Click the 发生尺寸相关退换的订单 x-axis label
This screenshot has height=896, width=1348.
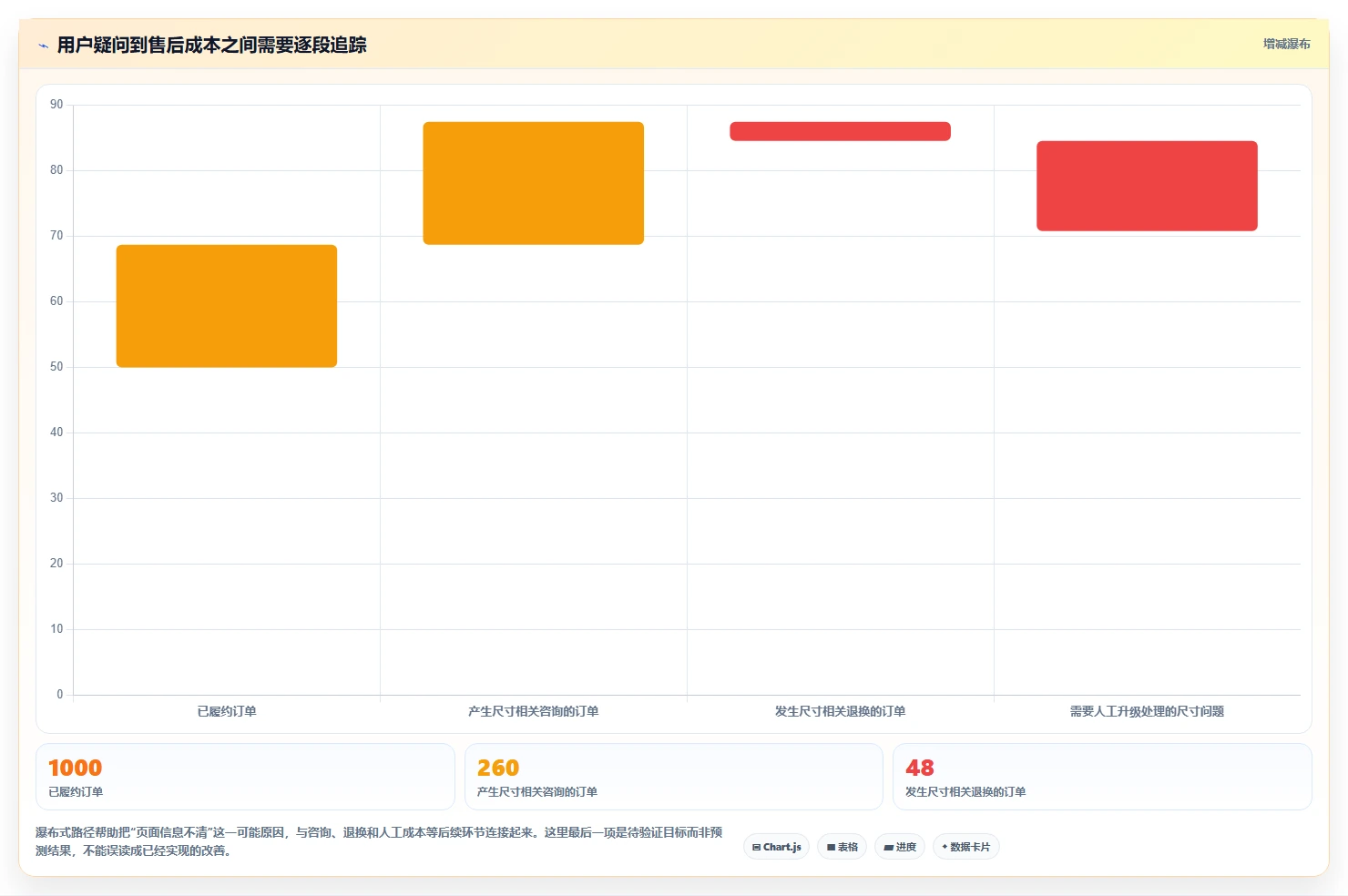[x=840, y=711]
